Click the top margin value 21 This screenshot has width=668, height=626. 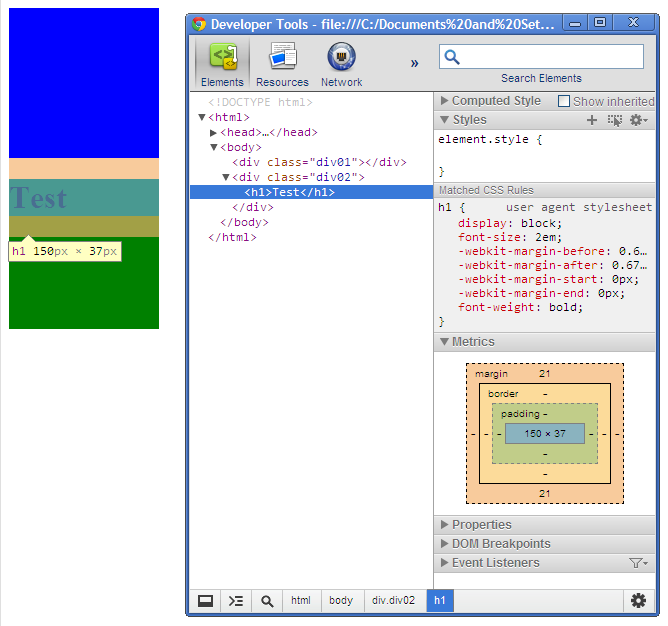click(x=544, y=374)
